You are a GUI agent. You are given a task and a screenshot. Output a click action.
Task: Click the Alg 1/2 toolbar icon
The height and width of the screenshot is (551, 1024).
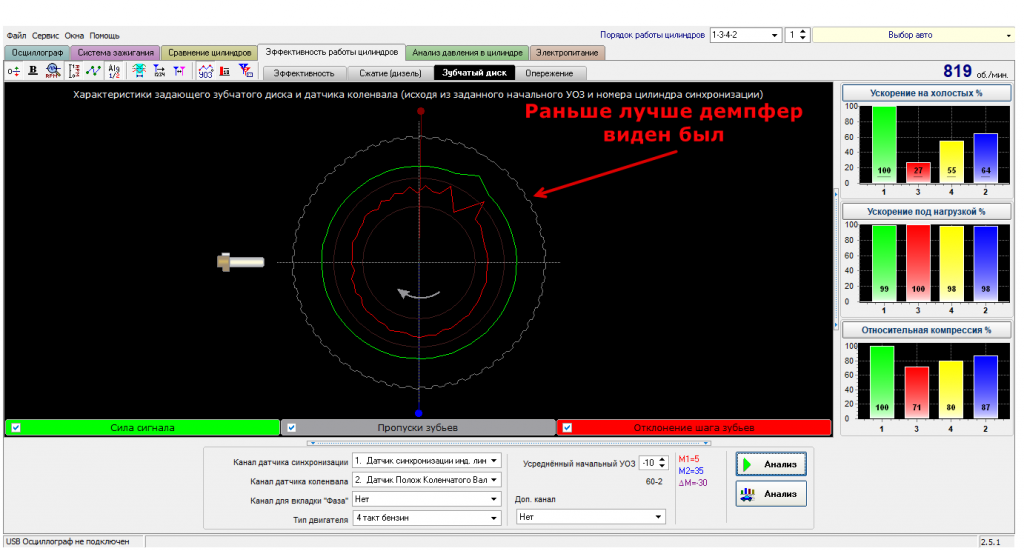point(114,71)
